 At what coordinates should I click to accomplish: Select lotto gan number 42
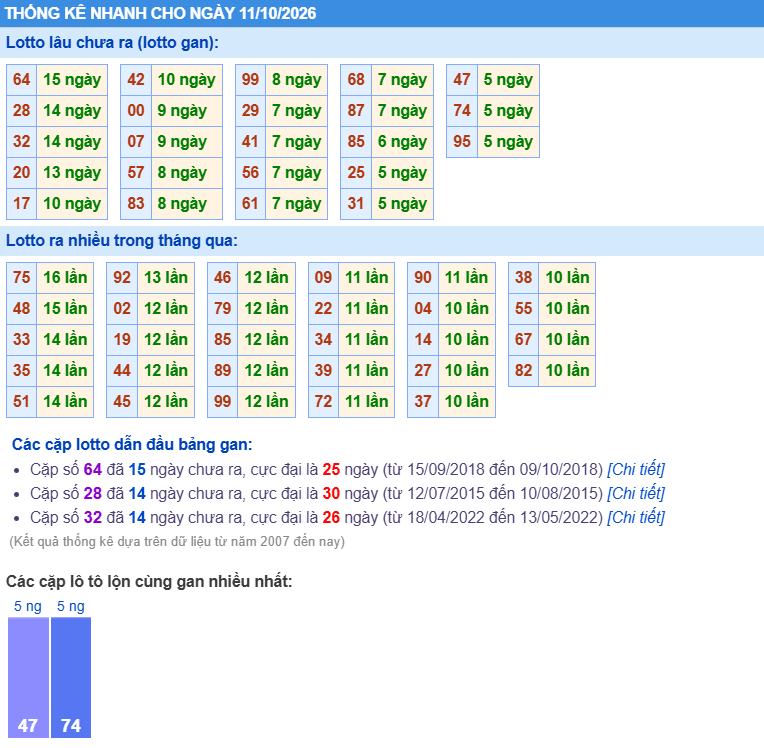136,79
